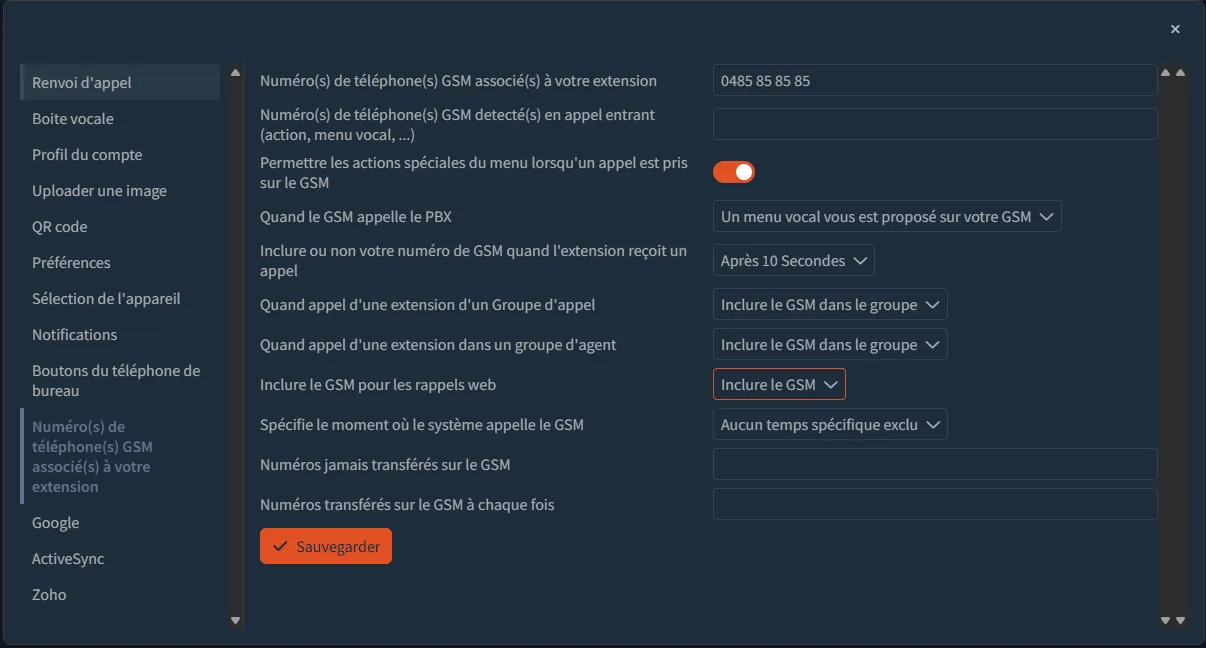The height and width of the screenshot is (648, 1206).
Task: Show the Notifications settings
Action: [x=120, y=334]
